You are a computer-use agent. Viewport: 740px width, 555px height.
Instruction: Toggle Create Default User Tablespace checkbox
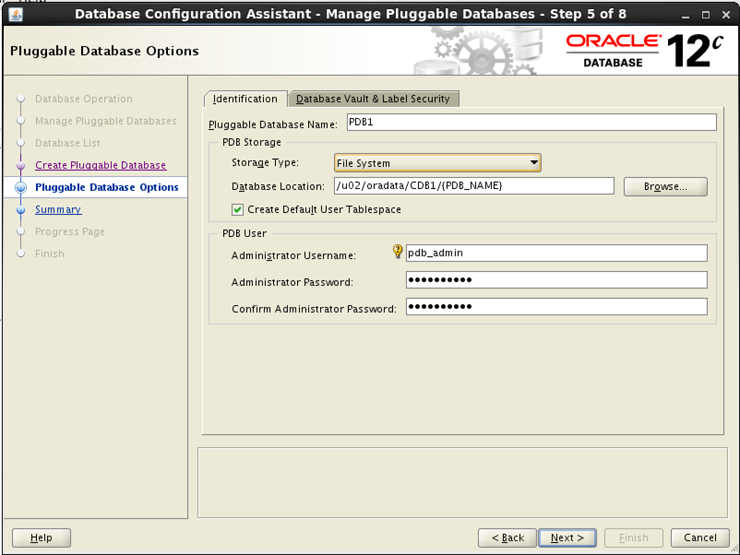click(237, 210)
